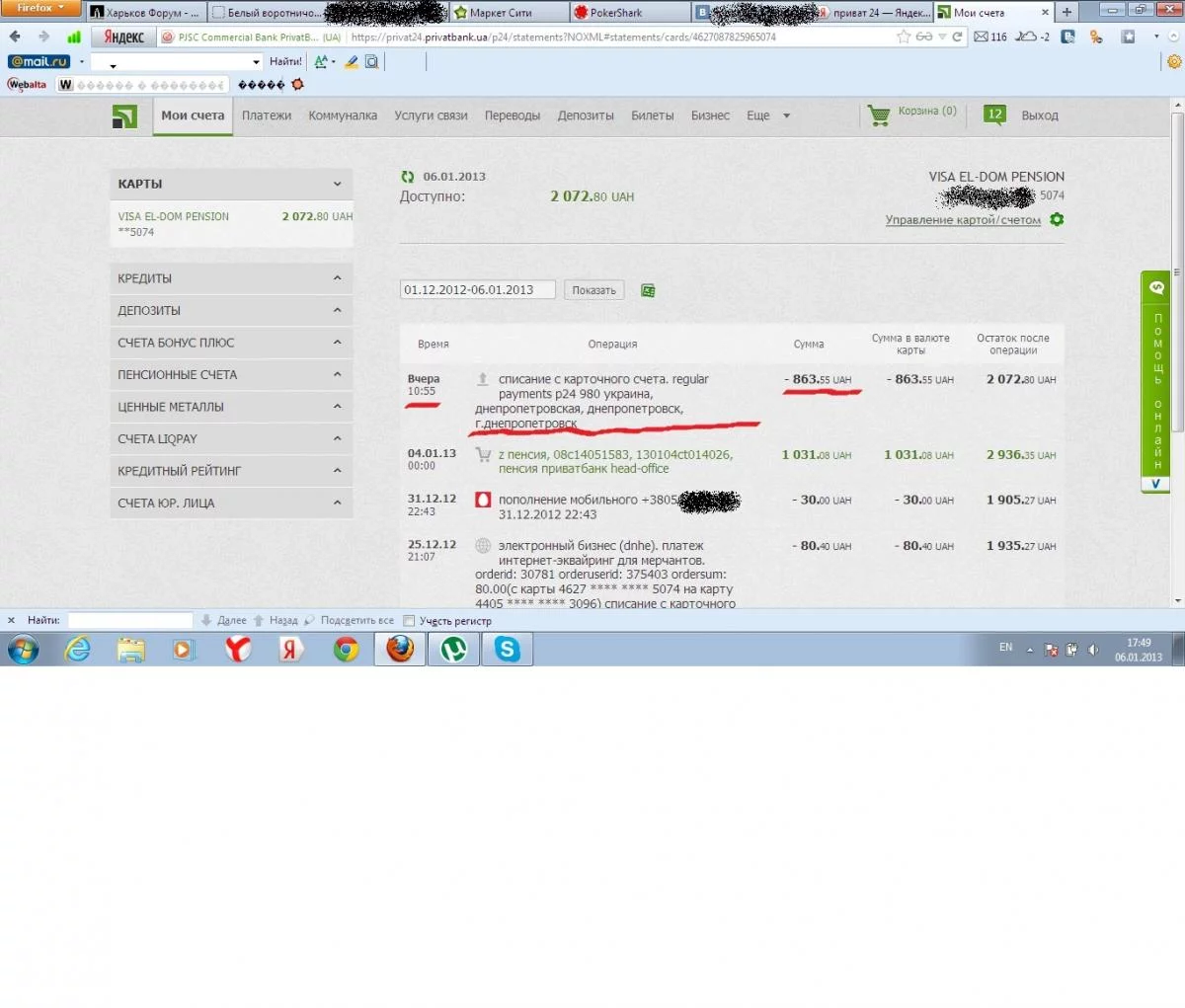
Task: Switch to the PokerShark browser tab
Action: point(629,13)
